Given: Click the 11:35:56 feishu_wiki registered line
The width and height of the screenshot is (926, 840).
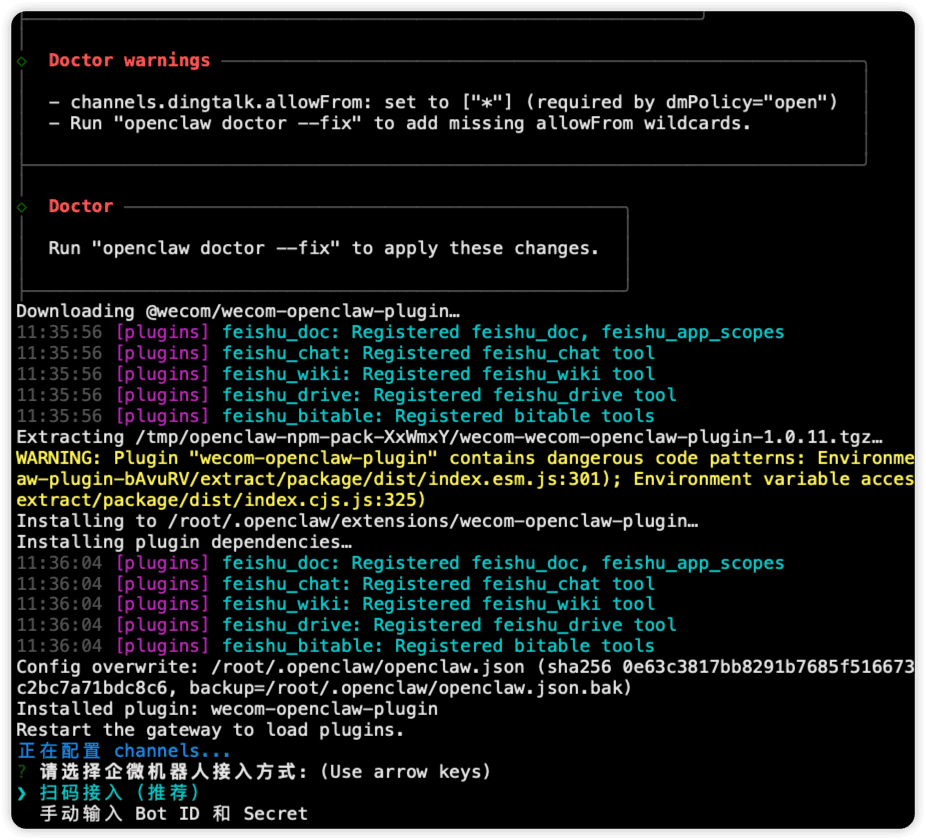Looking at the screenshot, I should click(x=335, y=374).
